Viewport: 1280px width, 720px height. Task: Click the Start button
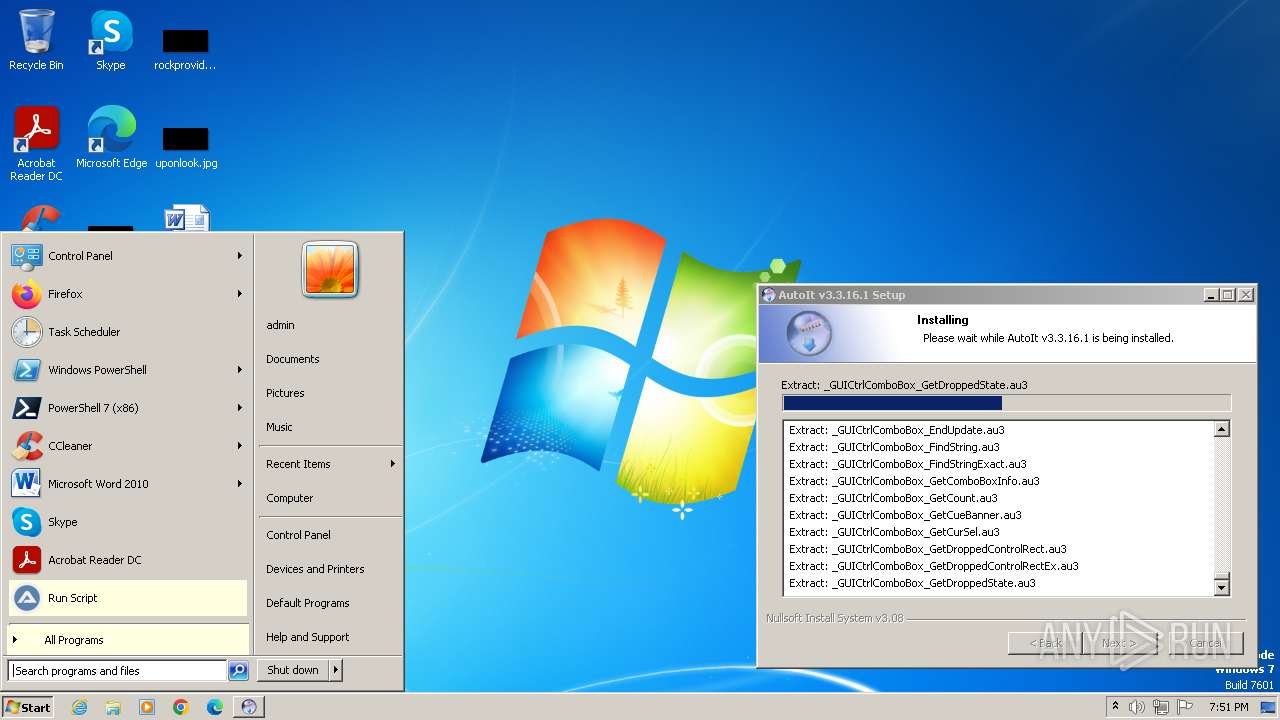[x=28, y=707]
